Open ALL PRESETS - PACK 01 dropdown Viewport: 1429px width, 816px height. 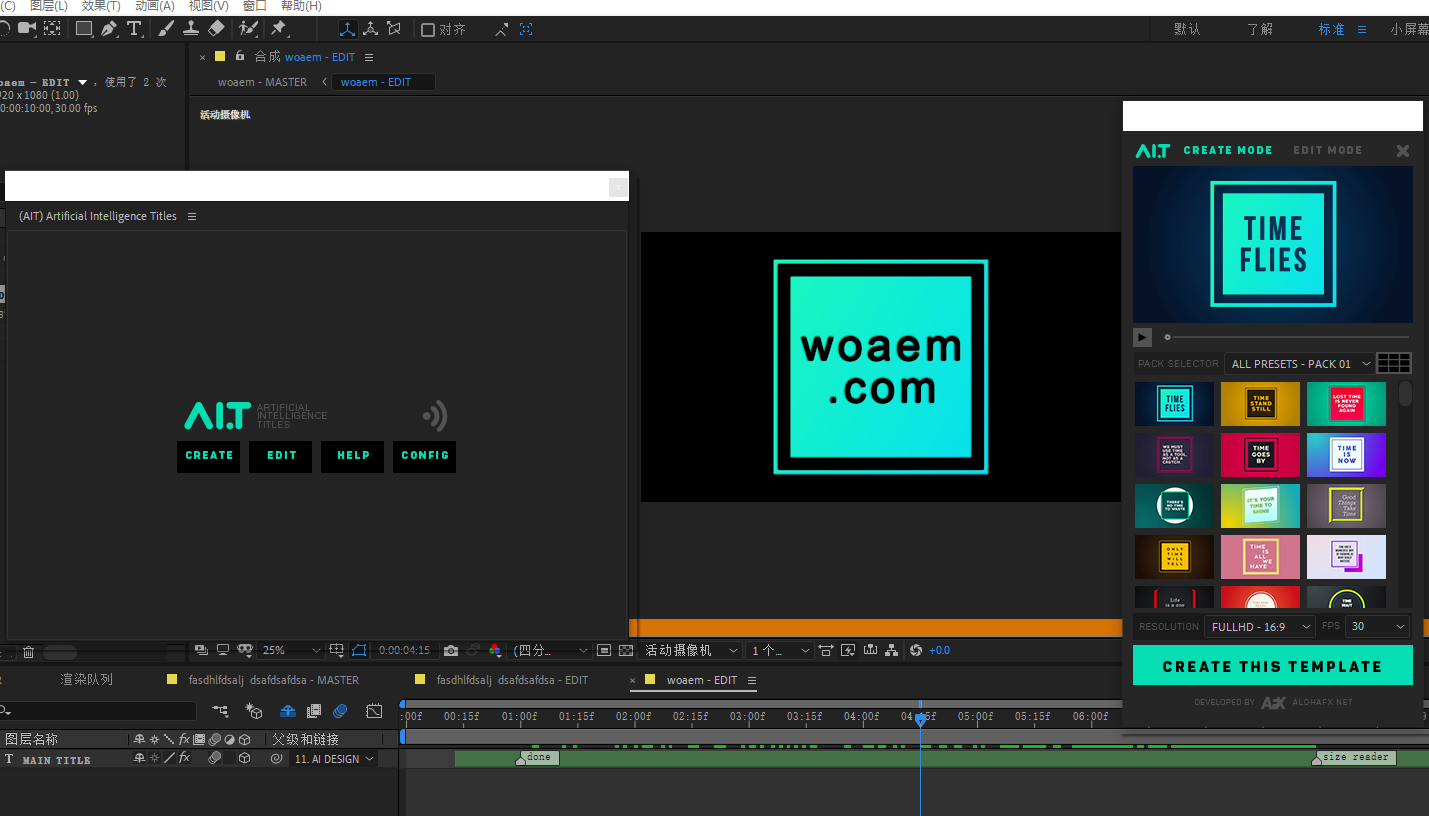[x=1299, y=364]
